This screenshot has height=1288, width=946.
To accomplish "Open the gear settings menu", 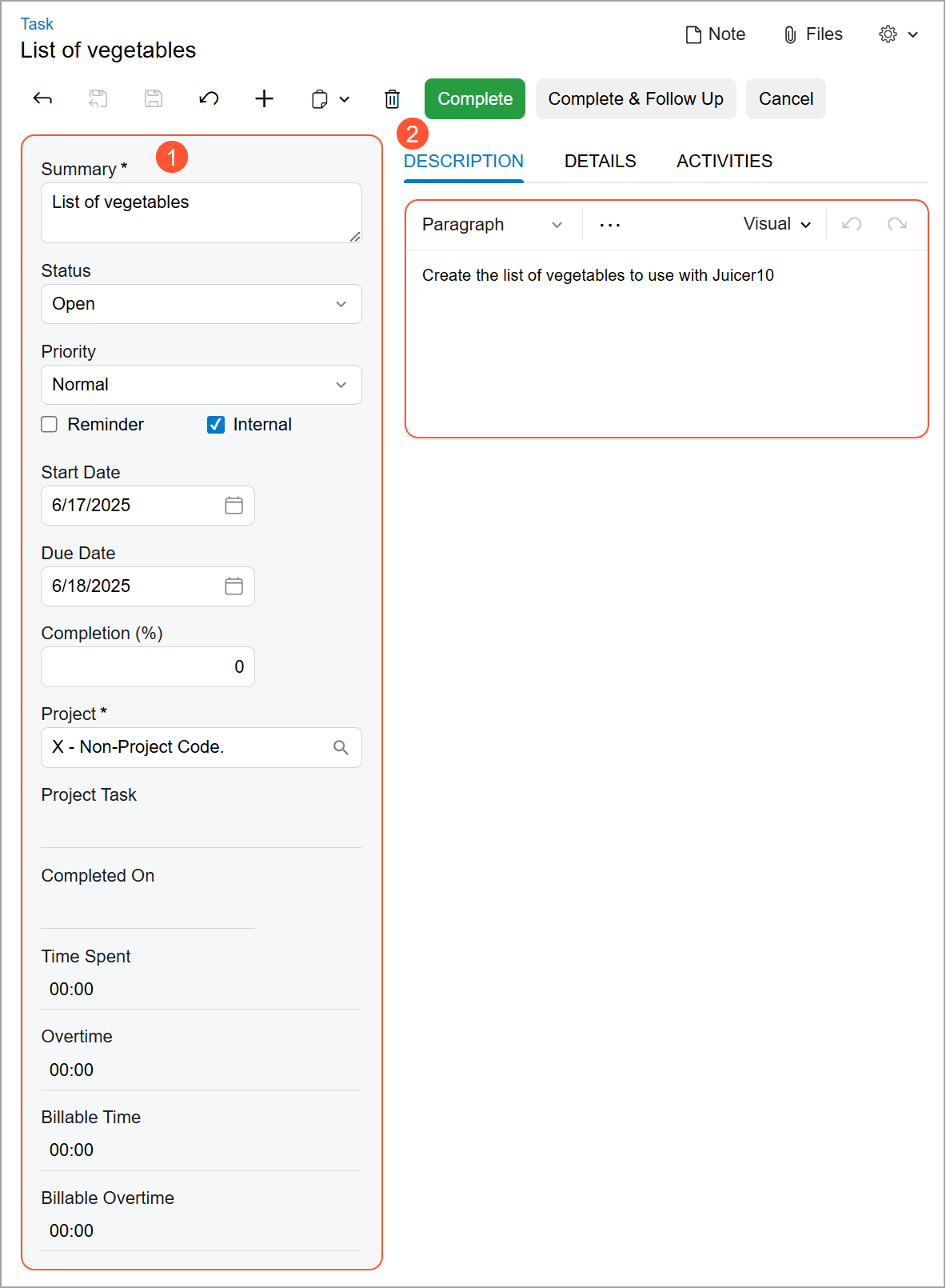I will coord(898,34).
